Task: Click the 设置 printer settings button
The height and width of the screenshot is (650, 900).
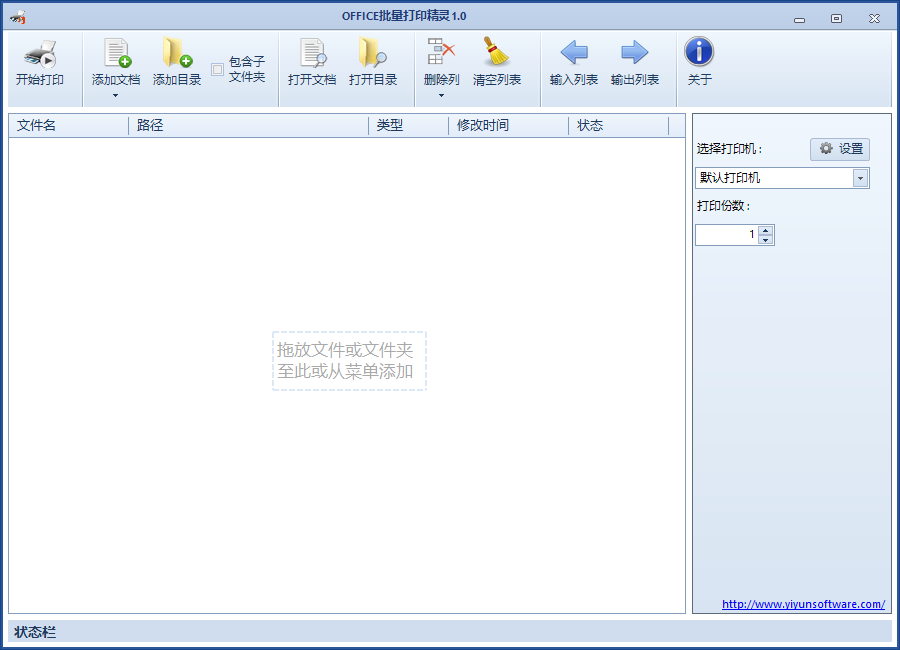Action: pyautogui.click(x=839, y=149)
